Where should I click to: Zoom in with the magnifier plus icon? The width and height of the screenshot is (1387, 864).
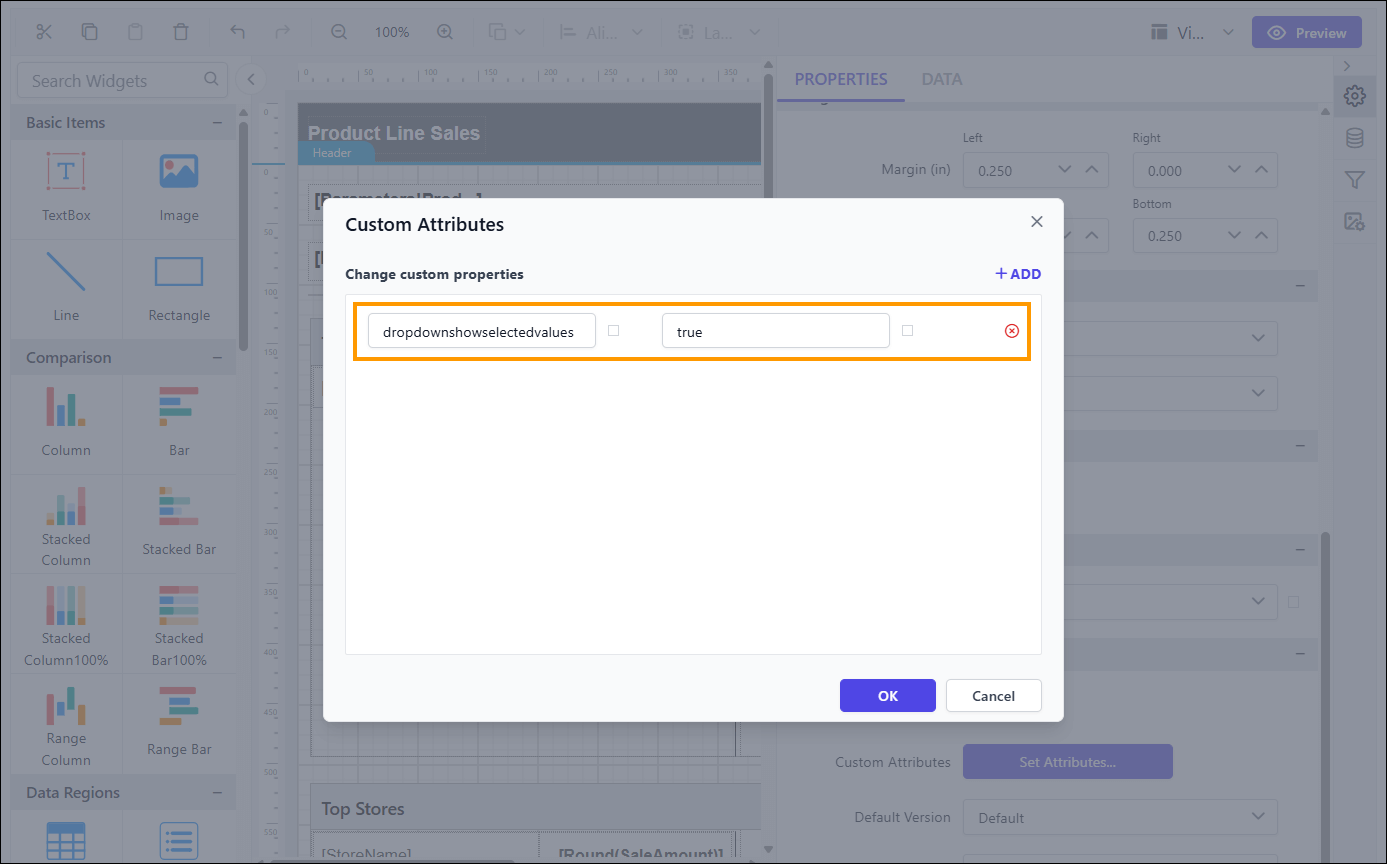(x=445, y=31)
